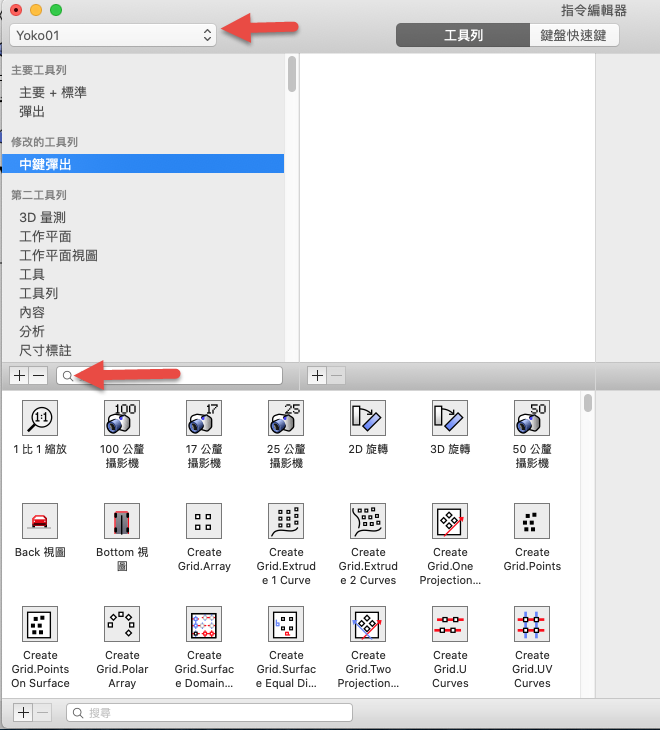This screenshot has height=730, width=660.
Task: Select the 工具 toolbar entry
Action: tap(32, 275)
